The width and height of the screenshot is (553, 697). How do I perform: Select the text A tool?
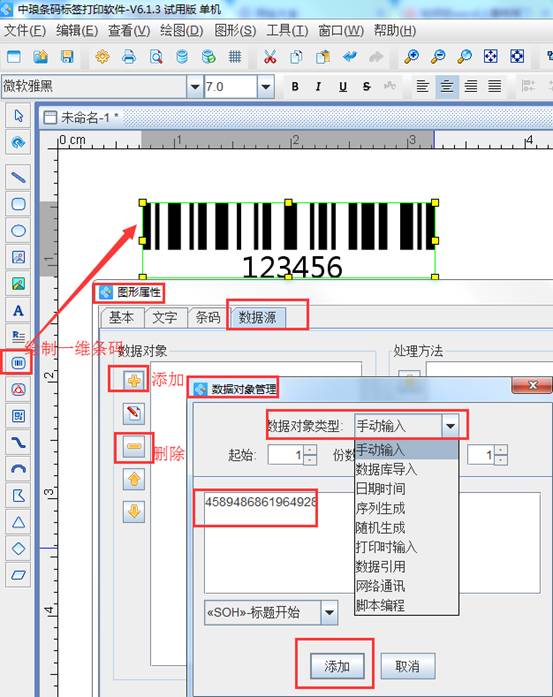click(x=18, y=311)
